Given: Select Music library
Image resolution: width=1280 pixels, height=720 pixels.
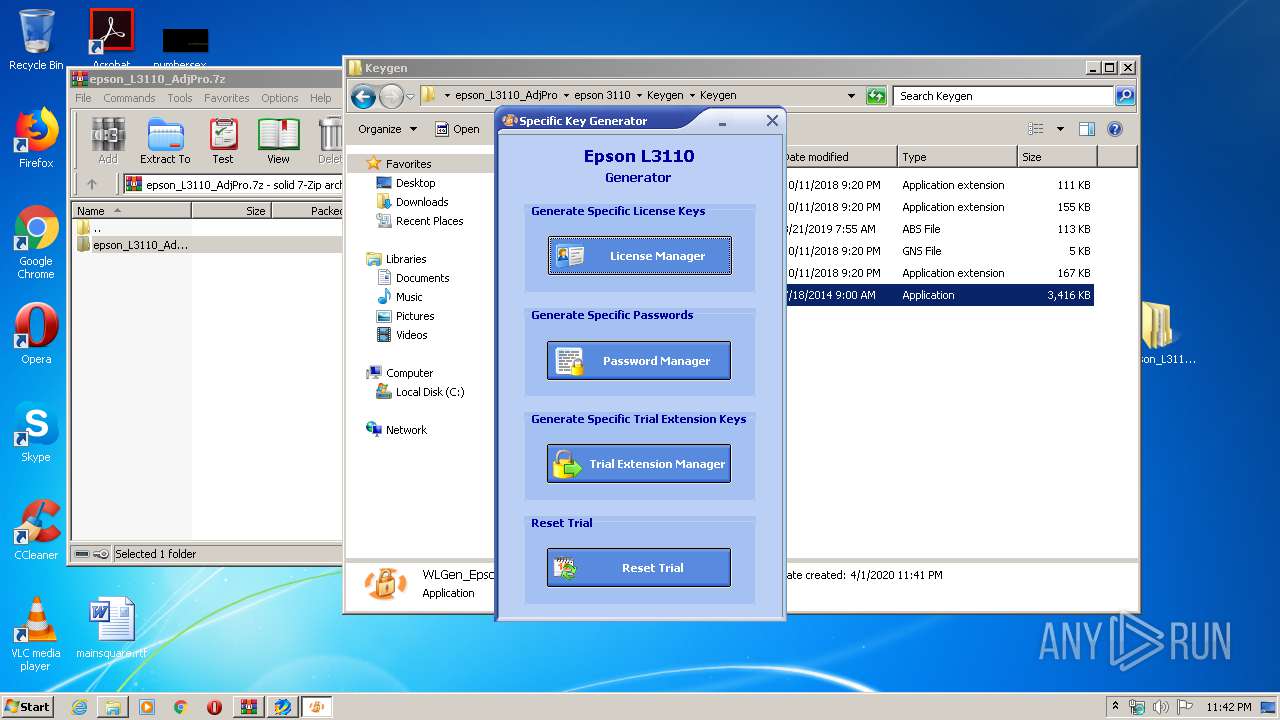Looking at the screenshot, I should 409,297.
